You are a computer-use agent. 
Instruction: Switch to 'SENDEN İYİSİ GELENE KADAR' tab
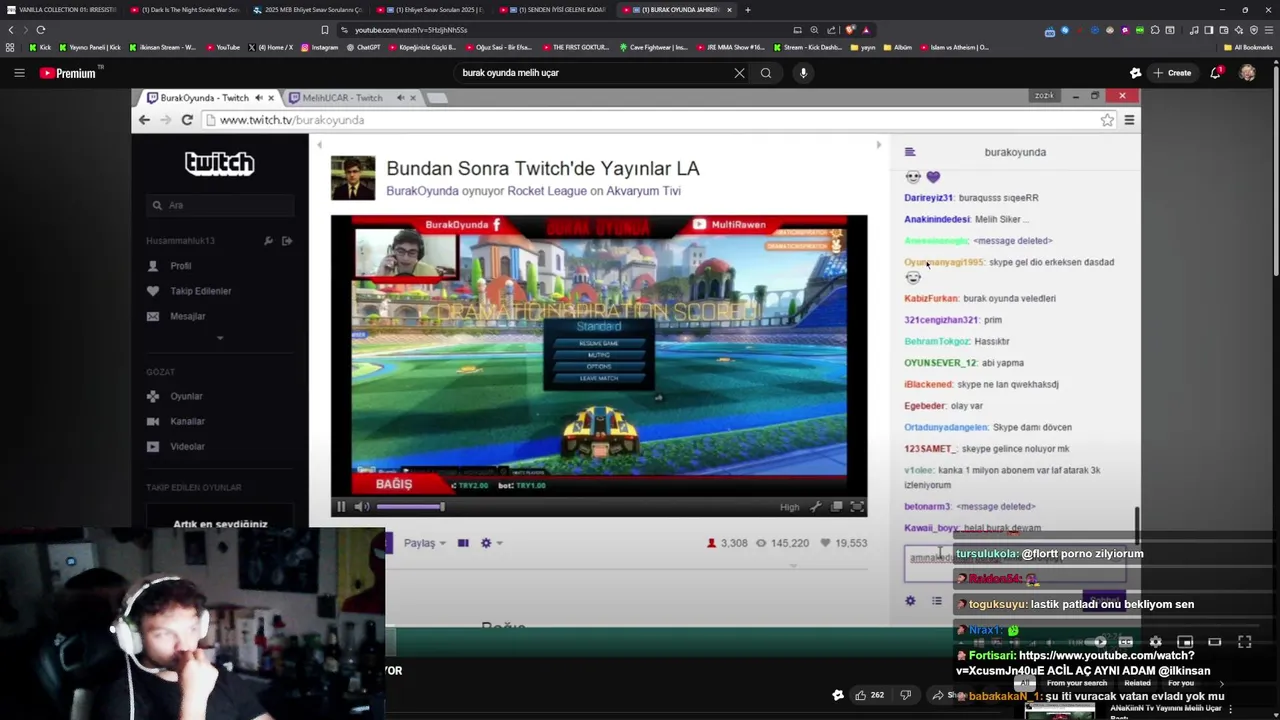554,10
